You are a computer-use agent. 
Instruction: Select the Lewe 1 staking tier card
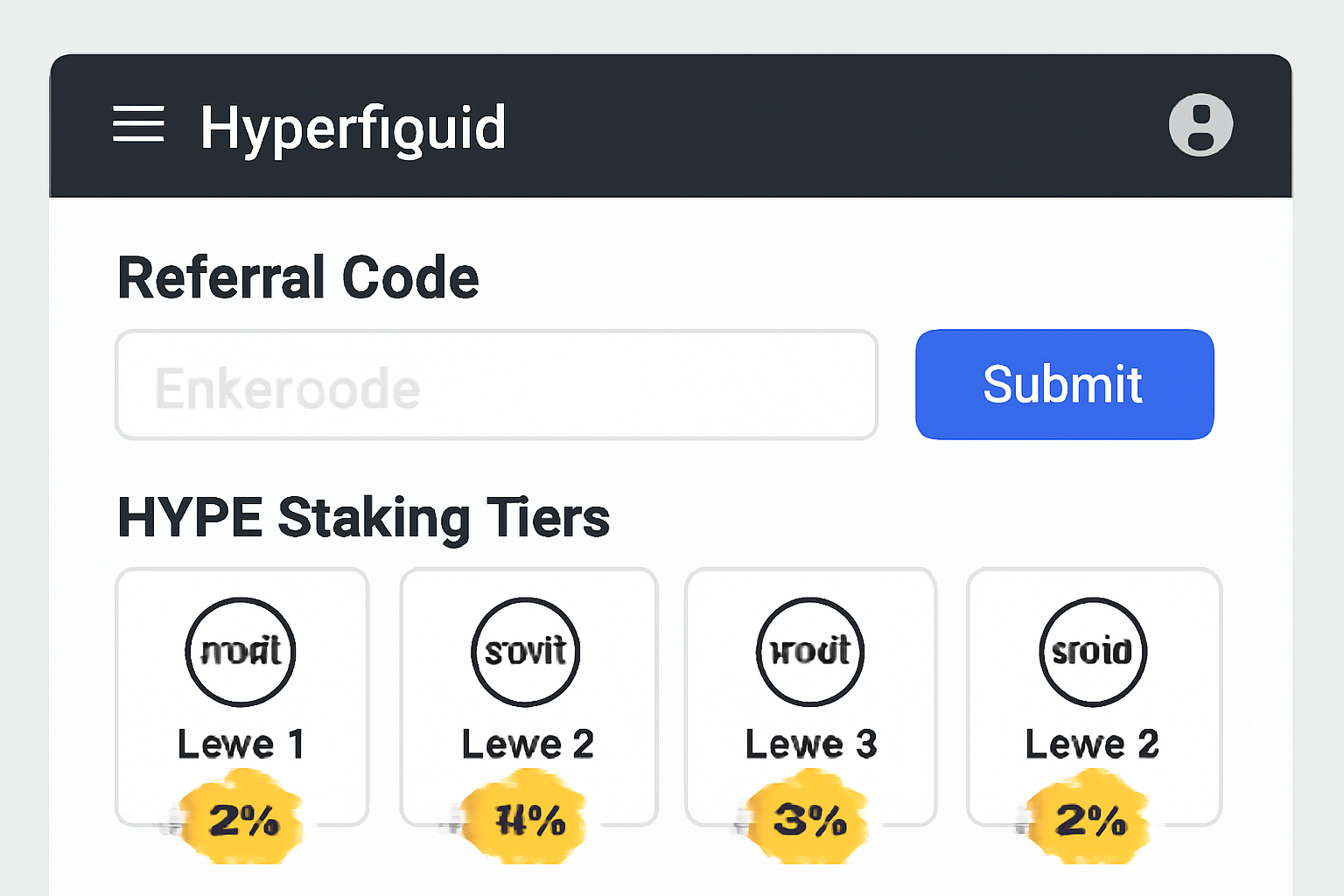tap(241, 696)
